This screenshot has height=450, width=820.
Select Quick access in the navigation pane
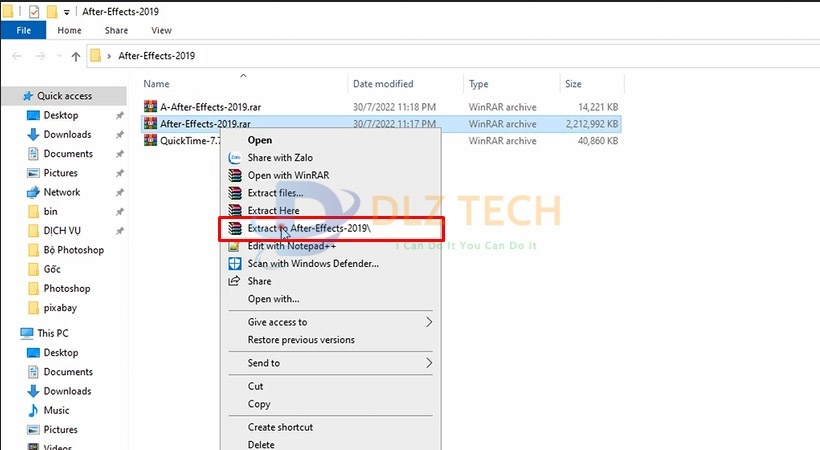point(64,96)
